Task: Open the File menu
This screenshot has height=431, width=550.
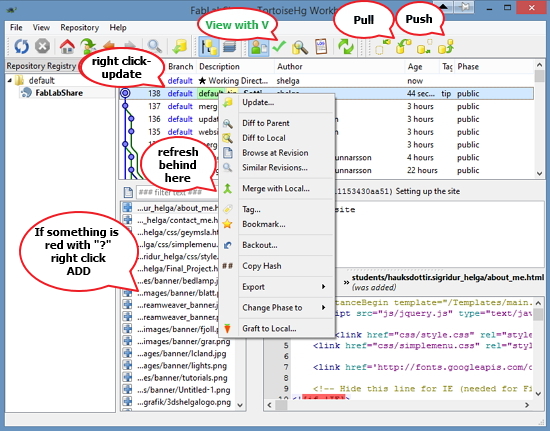Action: coord(16,27)
